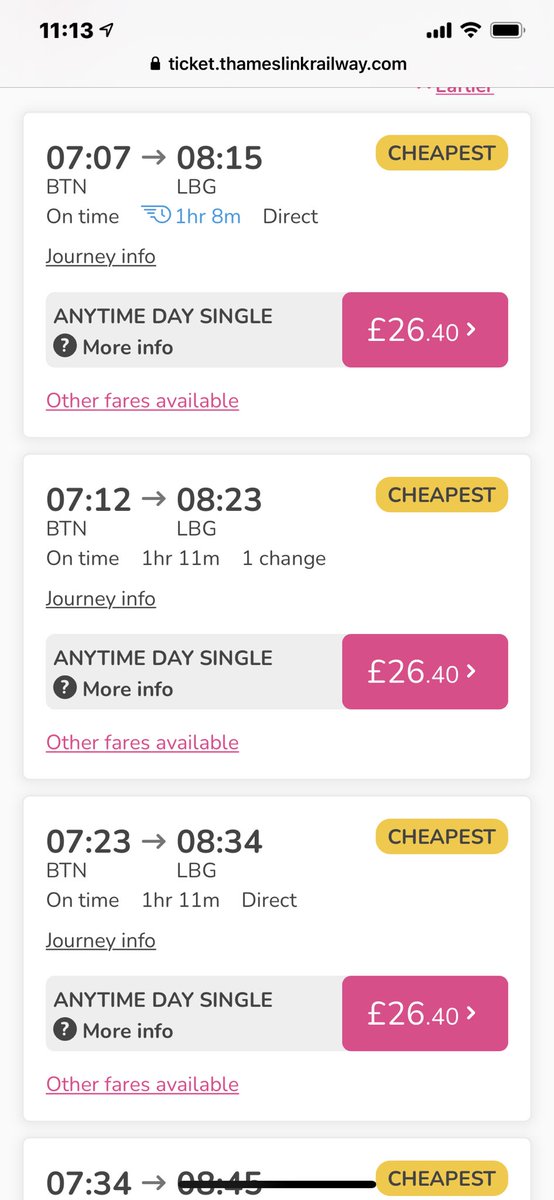This screenshot has width=554, height=1200.
Task: Tap the question mark icon for 07:23 fare
Action: point(65,1031)
